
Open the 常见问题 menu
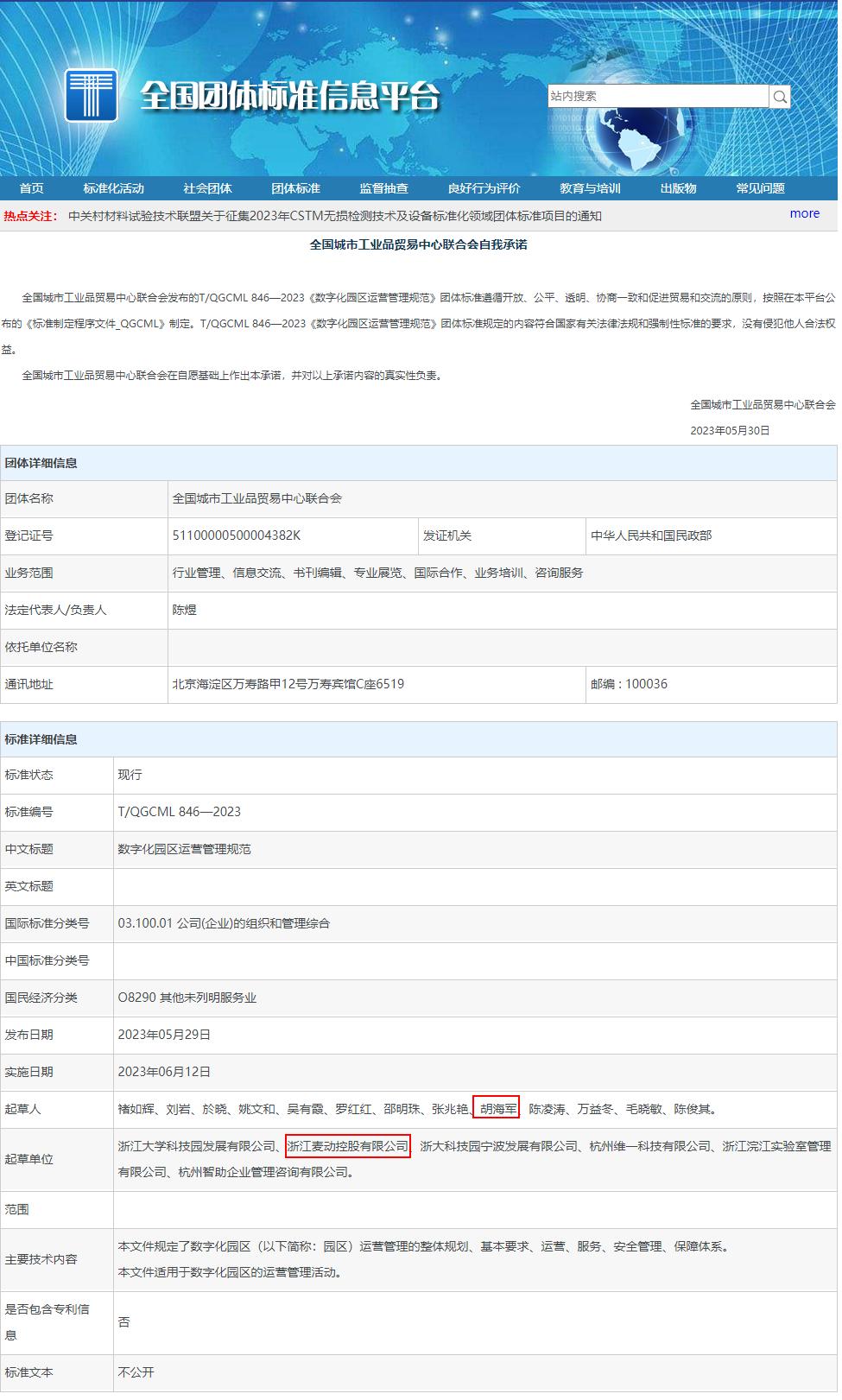(x=761, y=188)
